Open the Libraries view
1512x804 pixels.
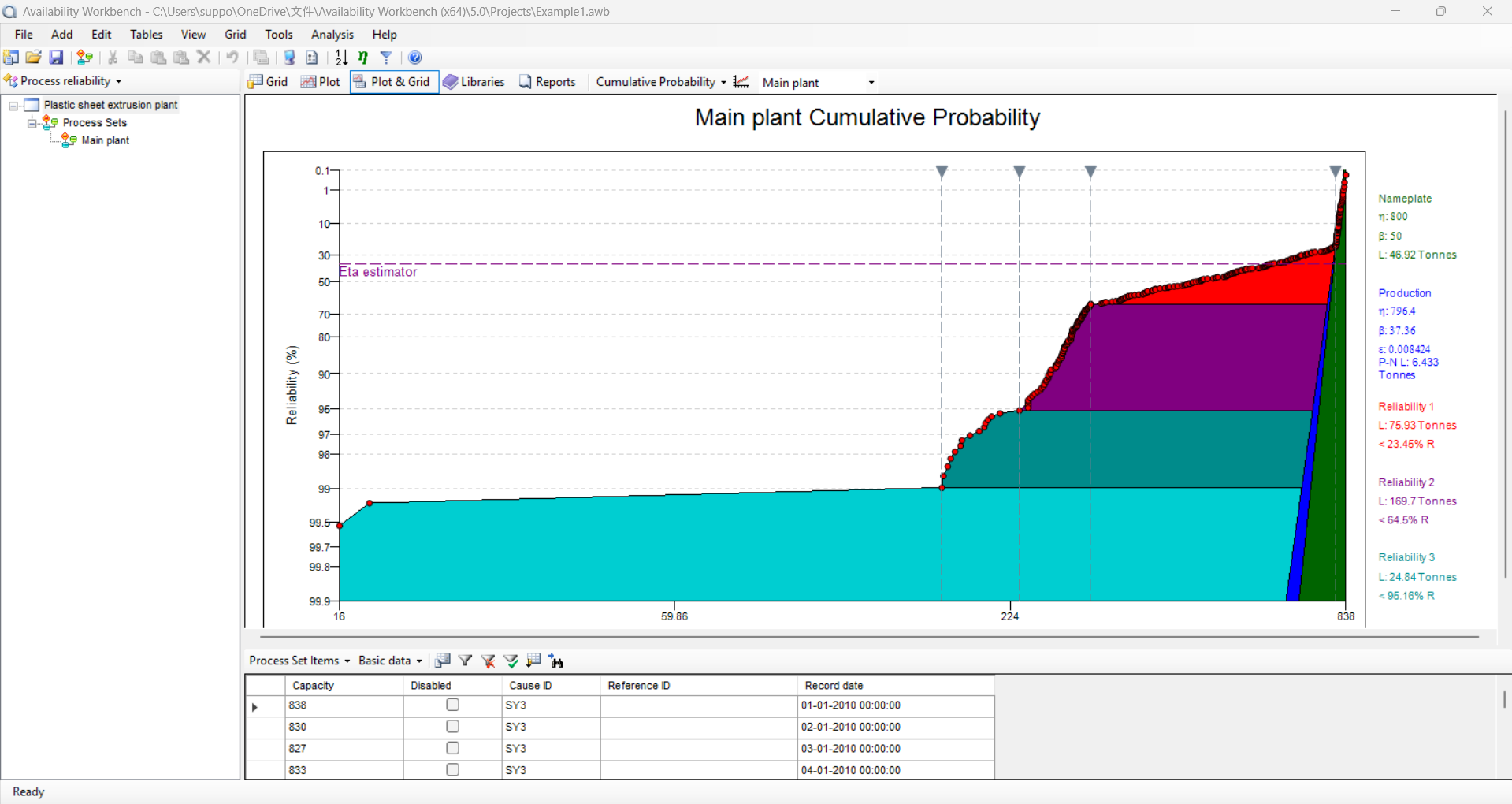tap(474, 82)
